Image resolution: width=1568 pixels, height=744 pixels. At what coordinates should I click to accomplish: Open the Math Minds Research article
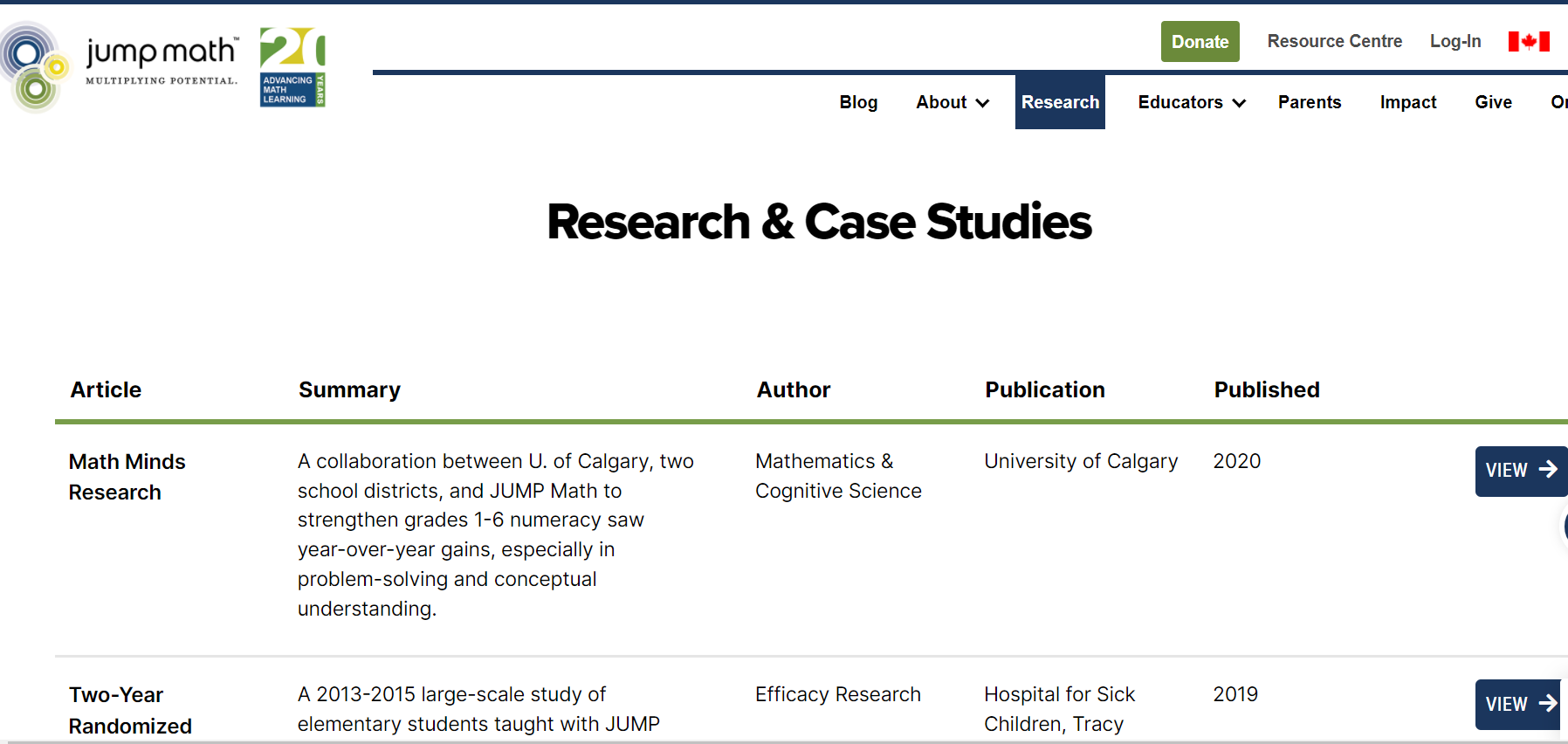[x=127, y=476]
